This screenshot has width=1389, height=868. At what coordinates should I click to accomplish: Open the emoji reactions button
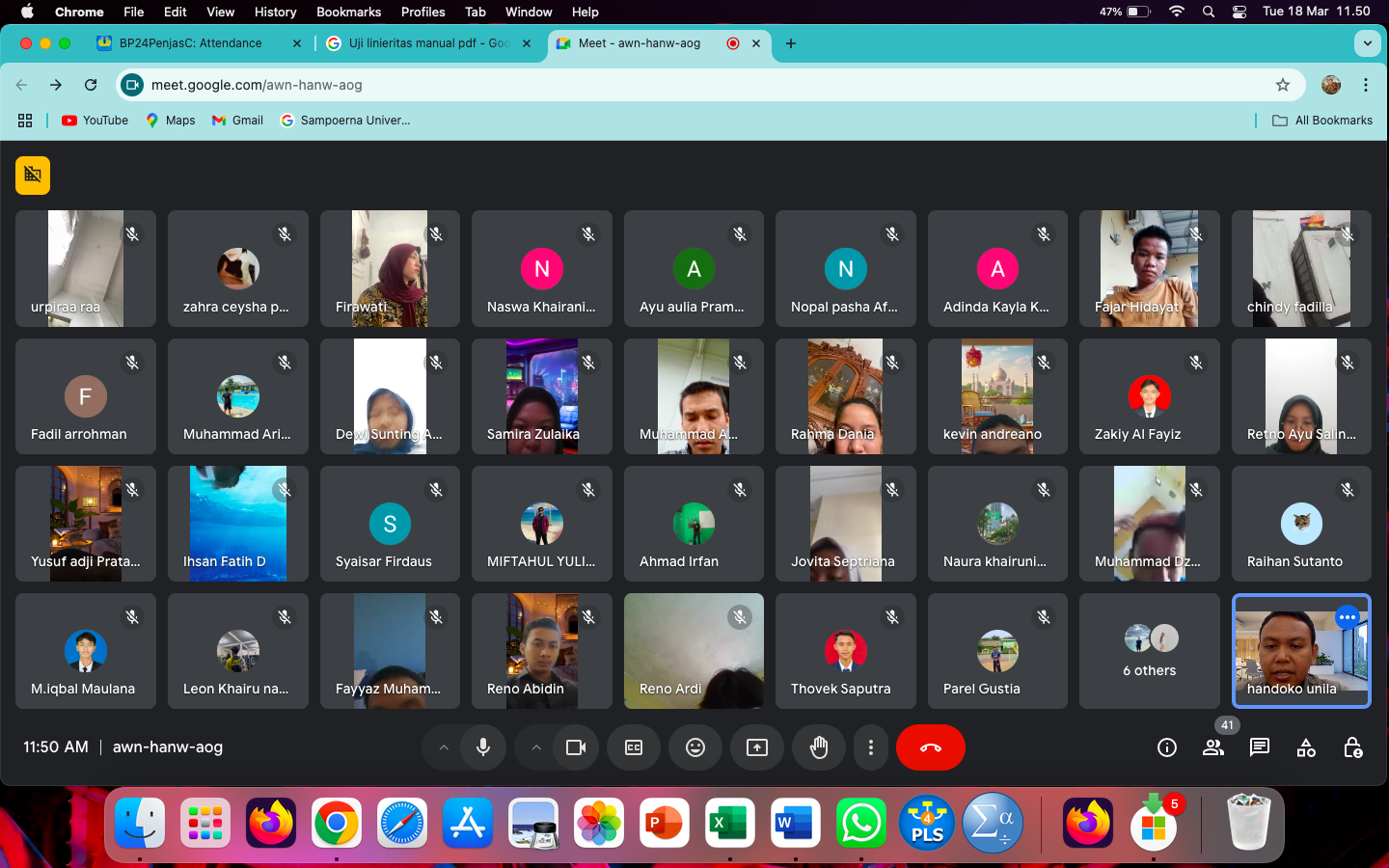click(695, 747)
